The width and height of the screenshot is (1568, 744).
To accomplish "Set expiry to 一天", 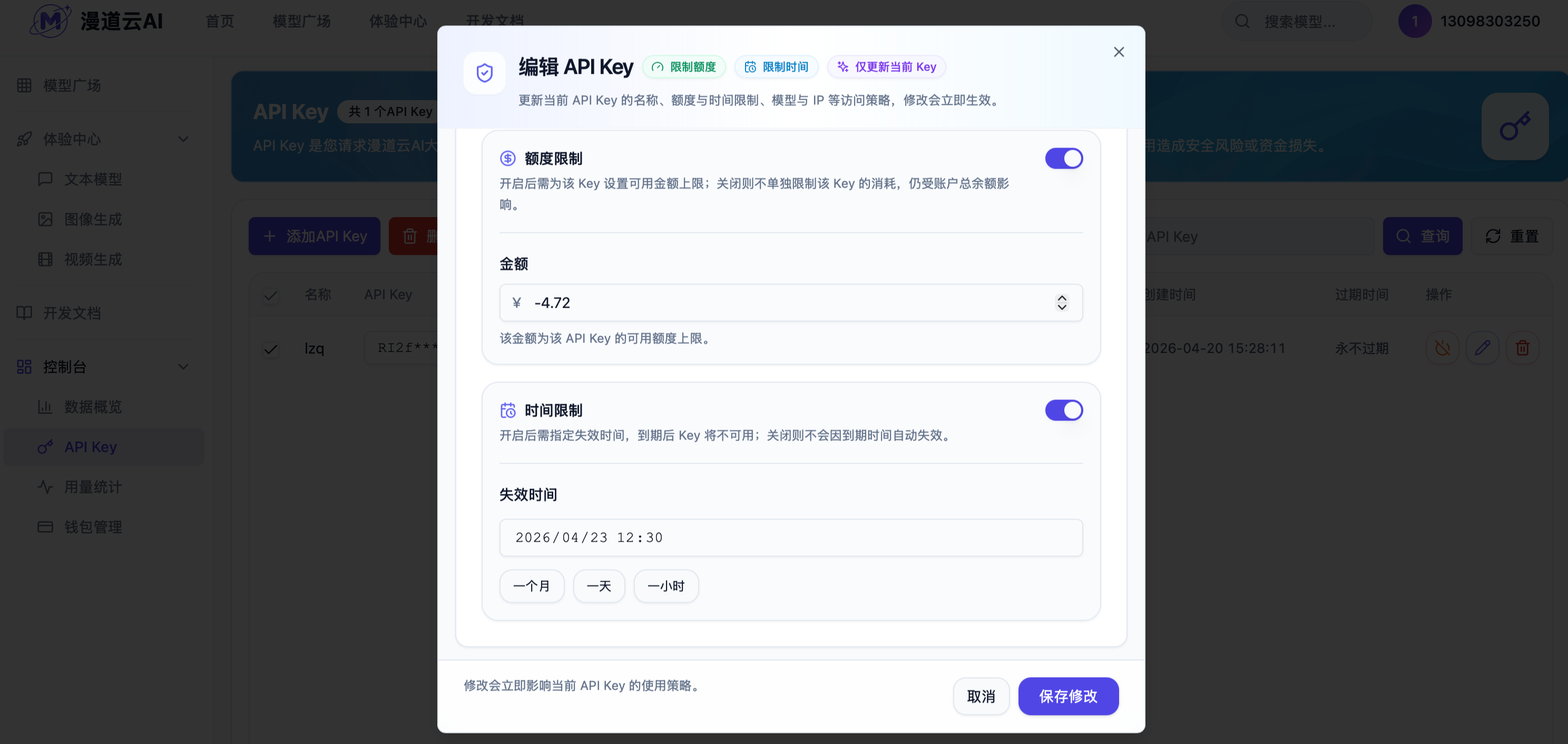I will [599, 586].
